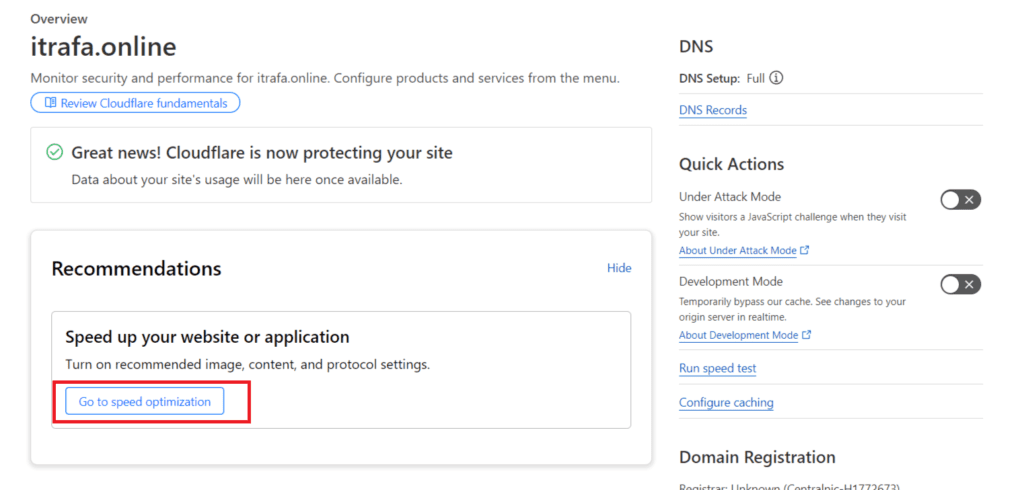Screen dimensions: 1024x490
Task: Click Run speed test link
Action: pos(718,368)
